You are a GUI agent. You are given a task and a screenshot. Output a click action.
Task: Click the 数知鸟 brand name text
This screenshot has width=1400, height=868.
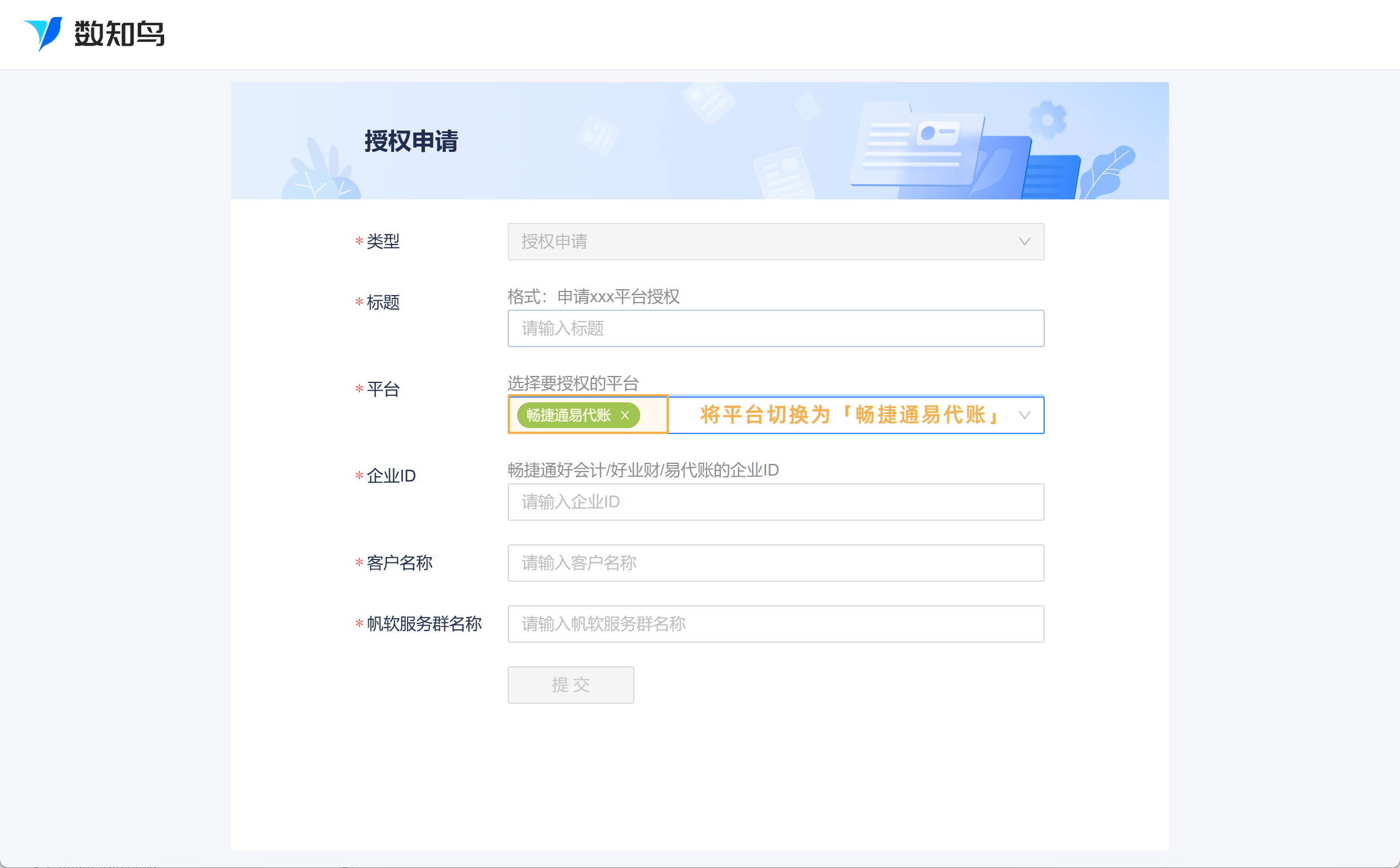(119, 34)
